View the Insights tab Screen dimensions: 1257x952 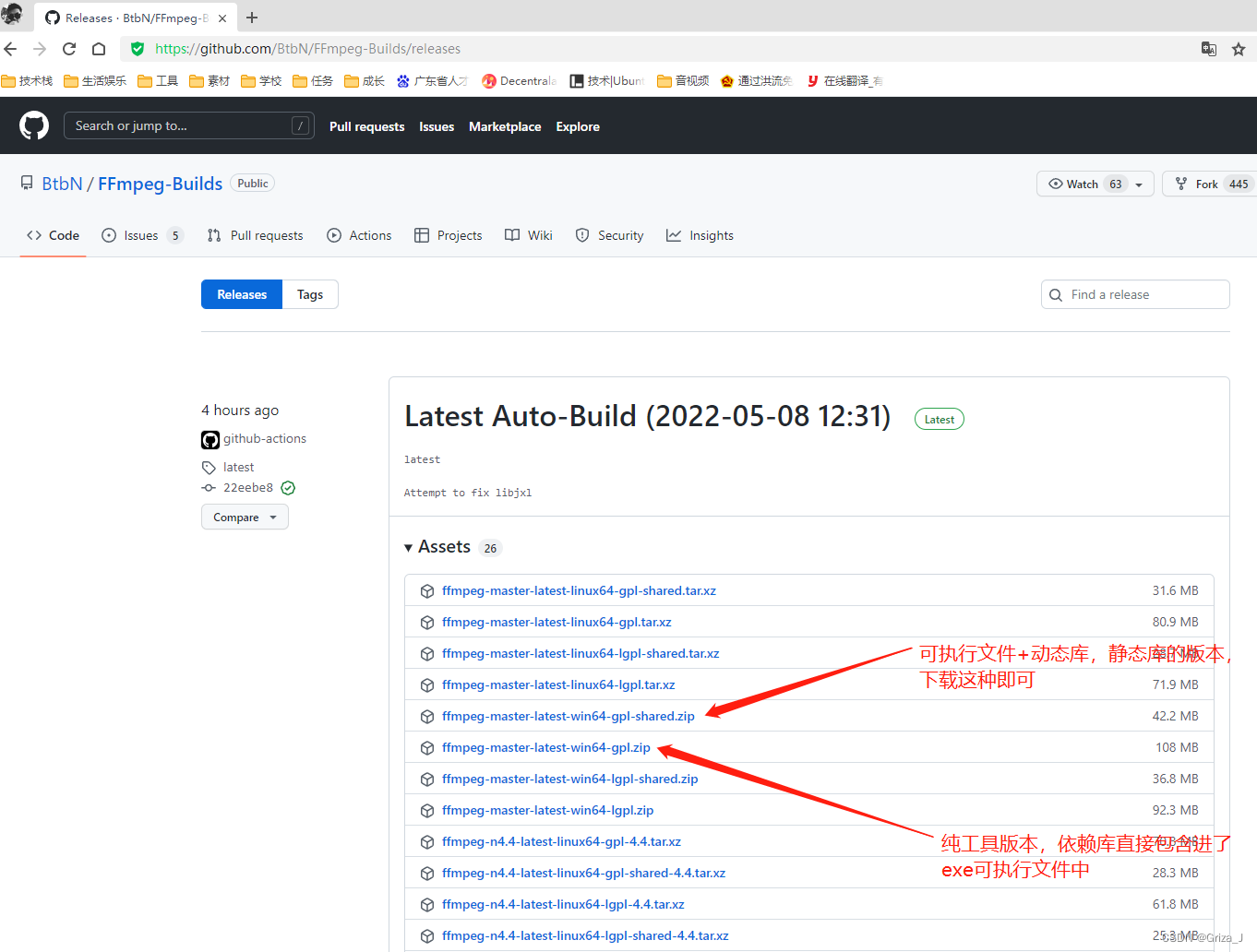coord(700,235)
